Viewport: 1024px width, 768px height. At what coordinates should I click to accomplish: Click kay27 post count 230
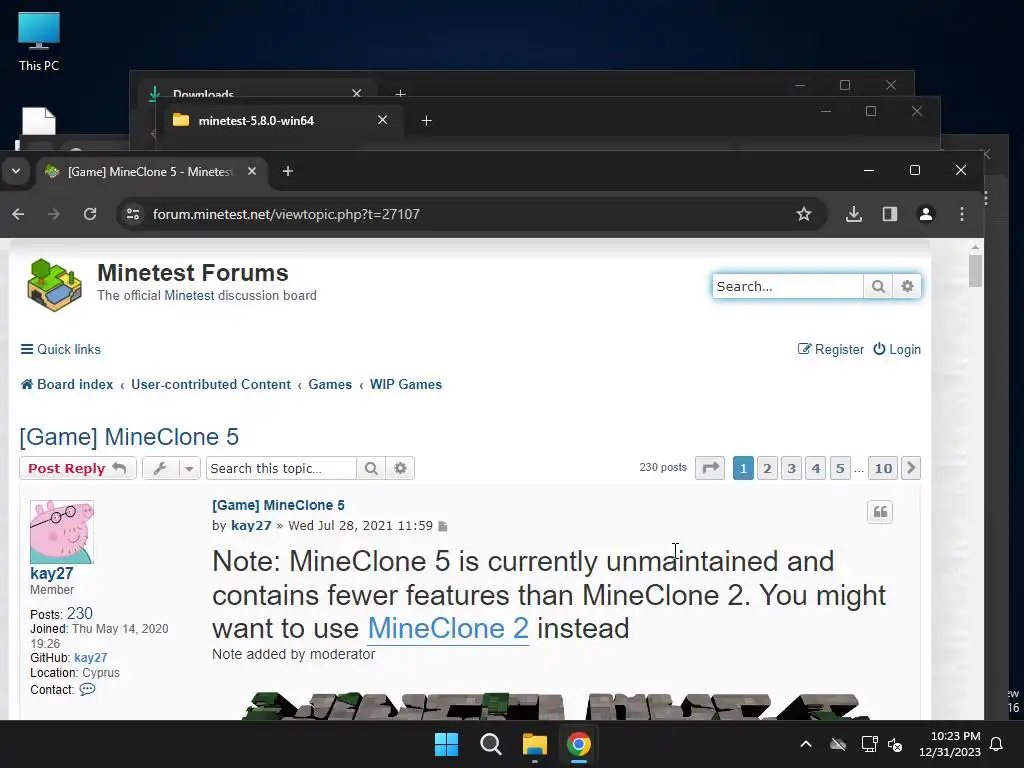point(80,613)
